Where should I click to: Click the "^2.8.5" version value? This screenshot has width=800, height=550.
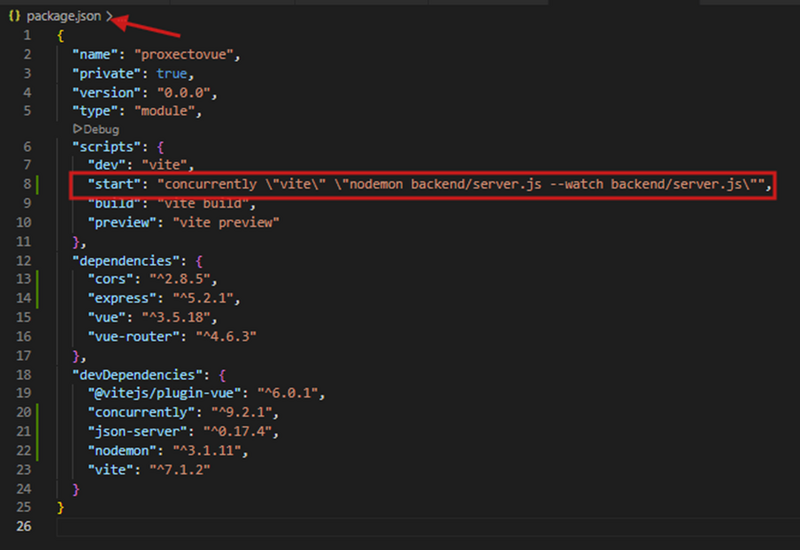tap(180, 280)
